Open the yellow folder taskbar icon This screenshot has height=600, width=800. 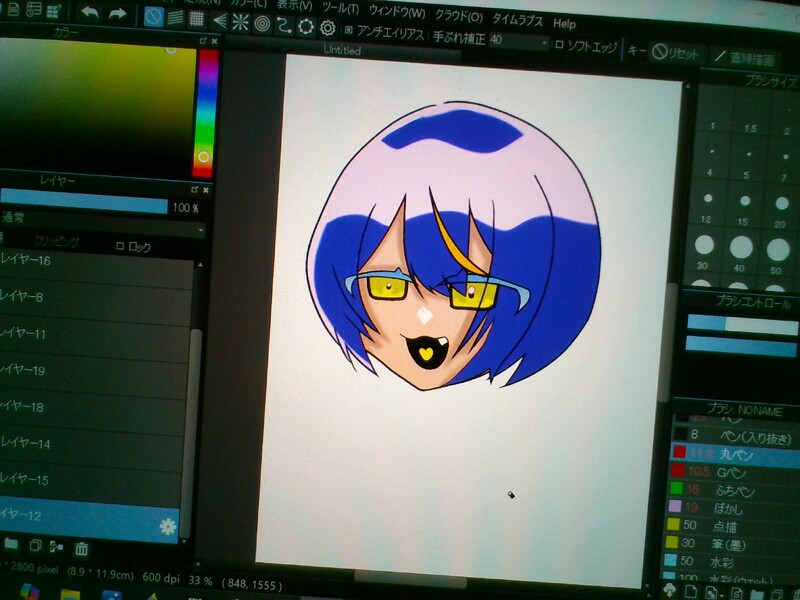70,594
